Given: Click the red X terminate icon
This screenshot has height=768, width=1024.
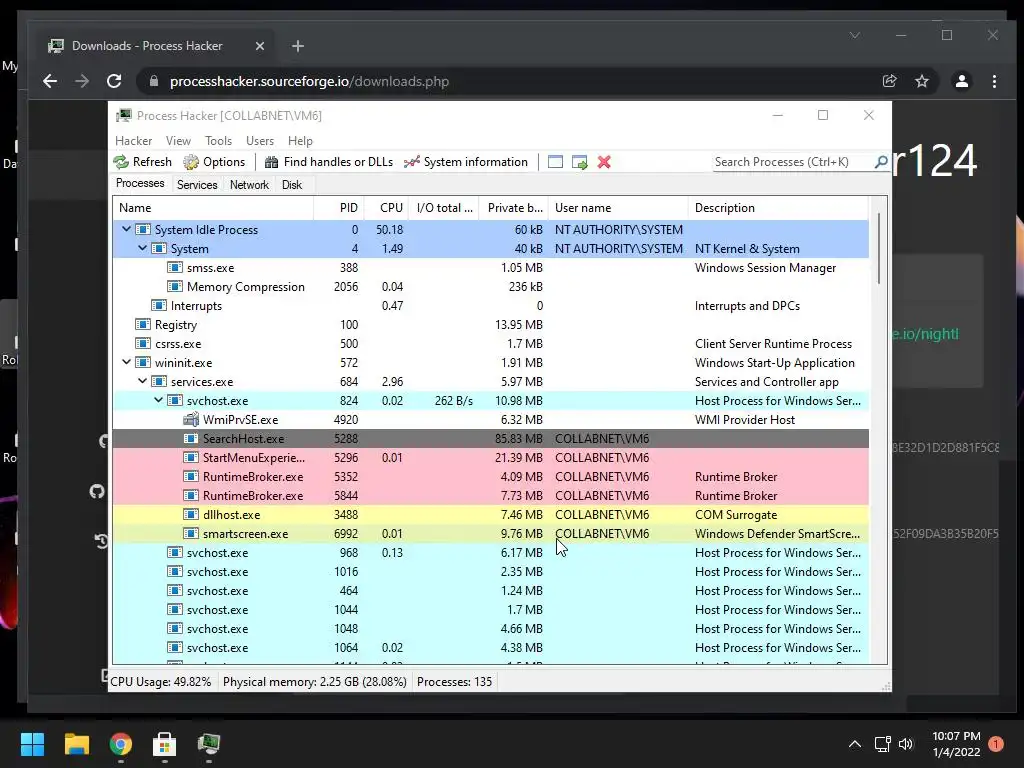Looking at the screenshot, I should tap(604, 162).
